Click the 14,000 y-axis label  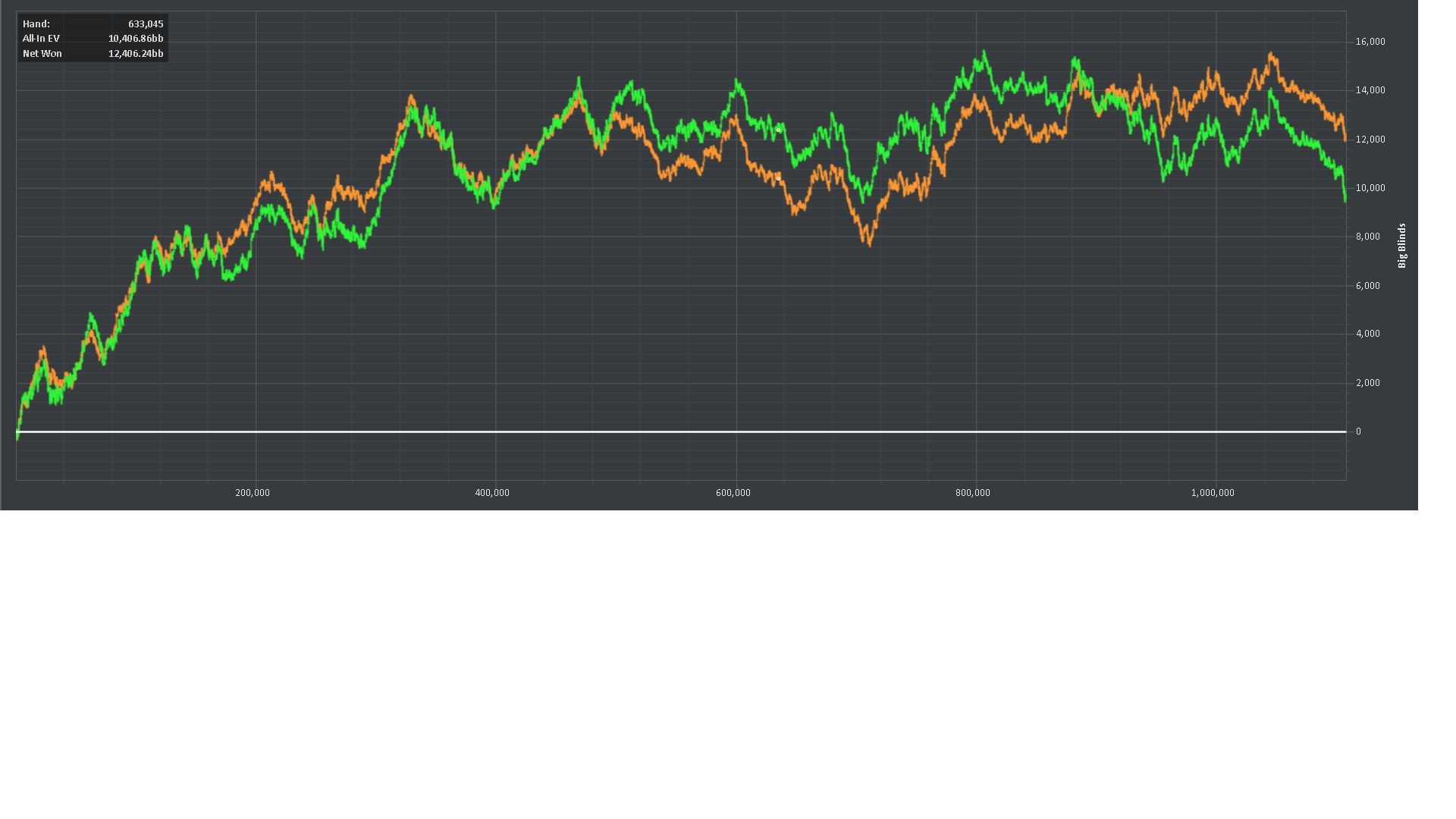(x=1370, y=90)
